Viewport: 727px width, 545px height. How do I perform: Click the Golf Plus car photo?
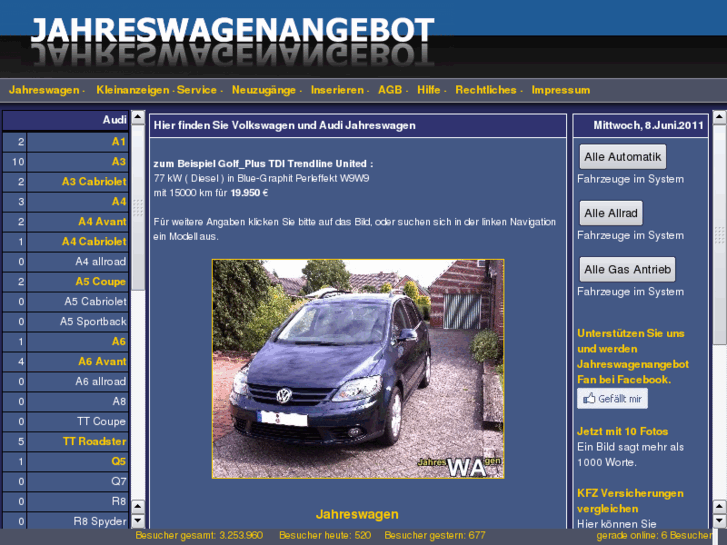coord(358,369)
